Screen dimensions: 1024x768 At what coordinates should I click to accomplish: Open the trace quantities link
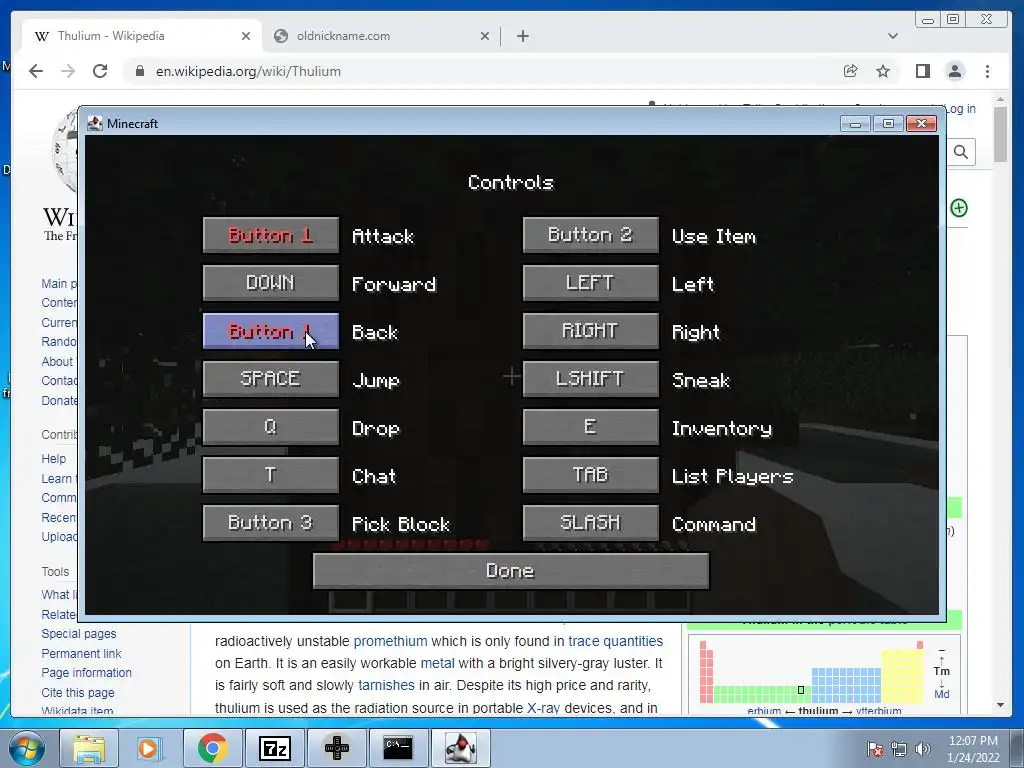click(x=615, y=641)
